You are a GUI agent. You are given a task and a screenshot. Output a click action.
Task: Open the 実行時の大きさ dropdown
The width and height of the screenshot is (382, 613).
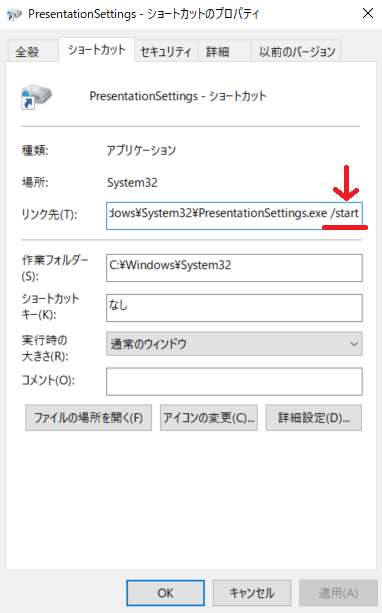[234, 344]
